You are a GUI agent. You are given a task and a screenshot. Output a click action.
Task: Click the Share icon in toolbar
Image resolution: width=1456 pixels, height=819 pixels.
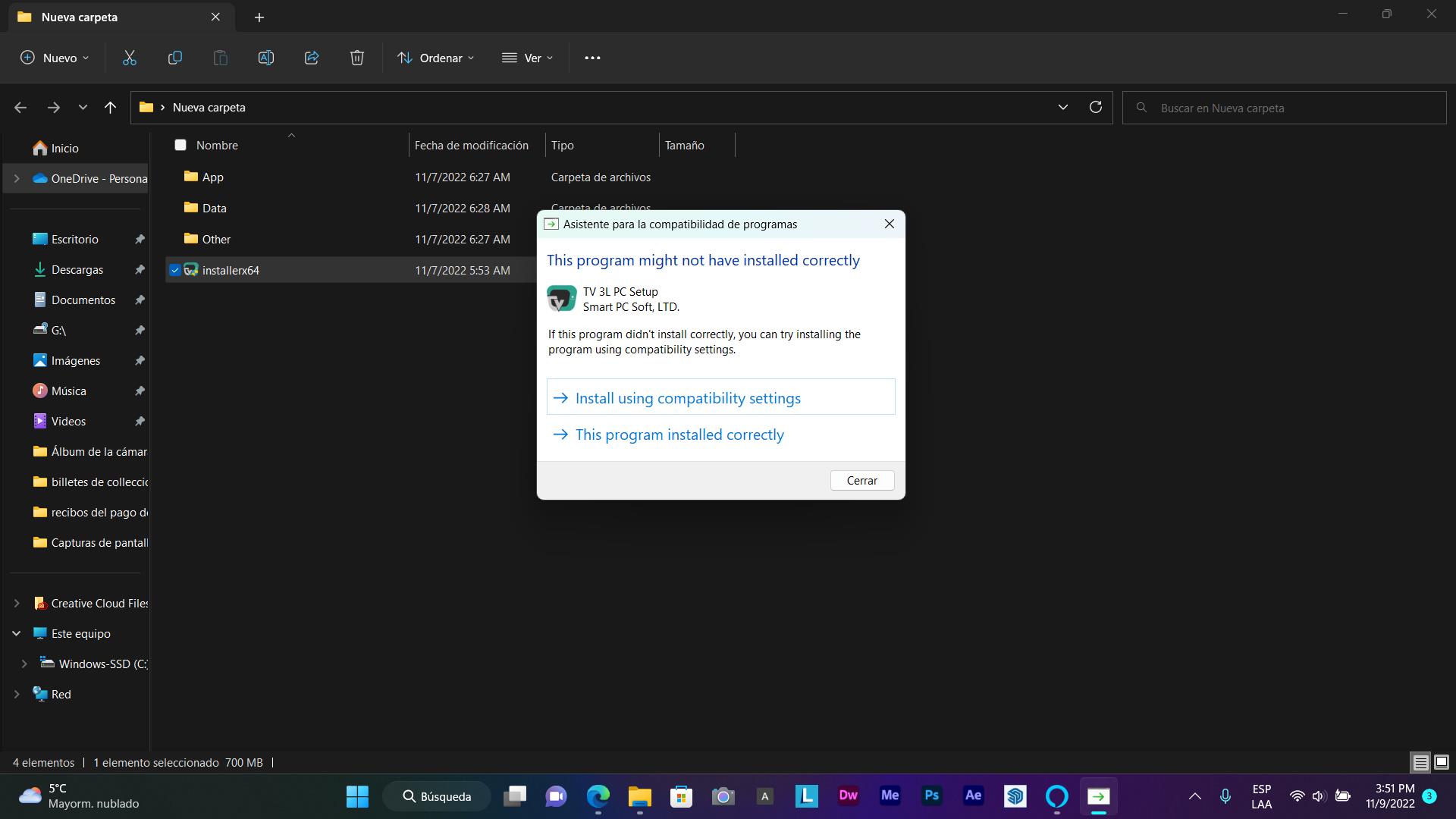click(x=312, y=58)
